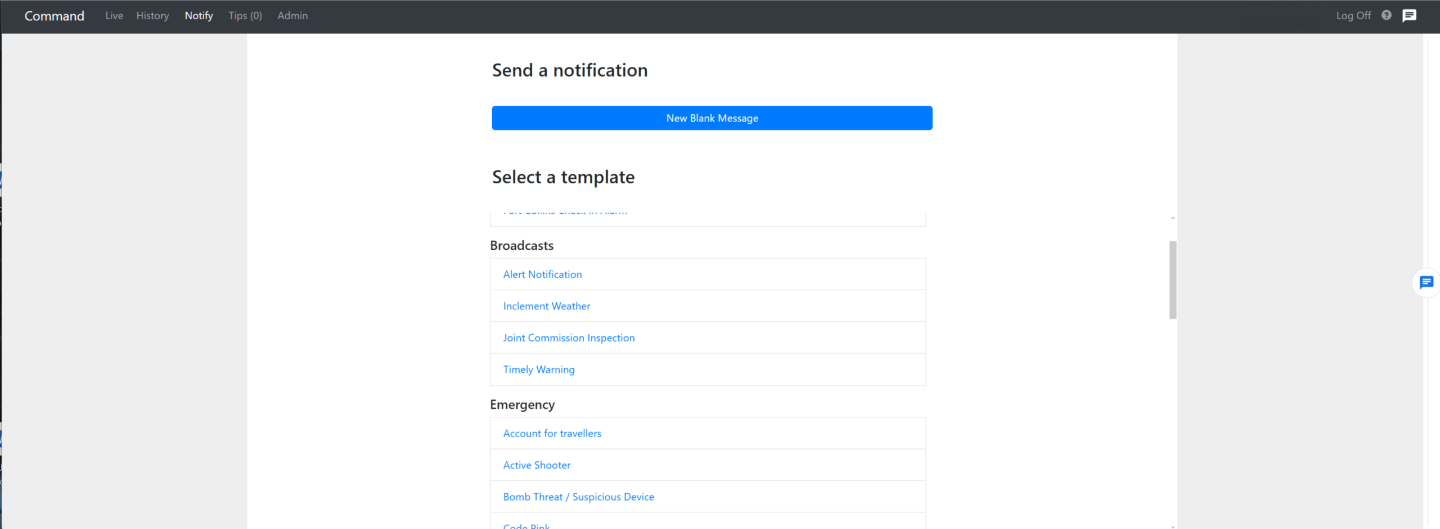Go to the Live tab
Screen dimensions: 1440x529
point(114,16)
